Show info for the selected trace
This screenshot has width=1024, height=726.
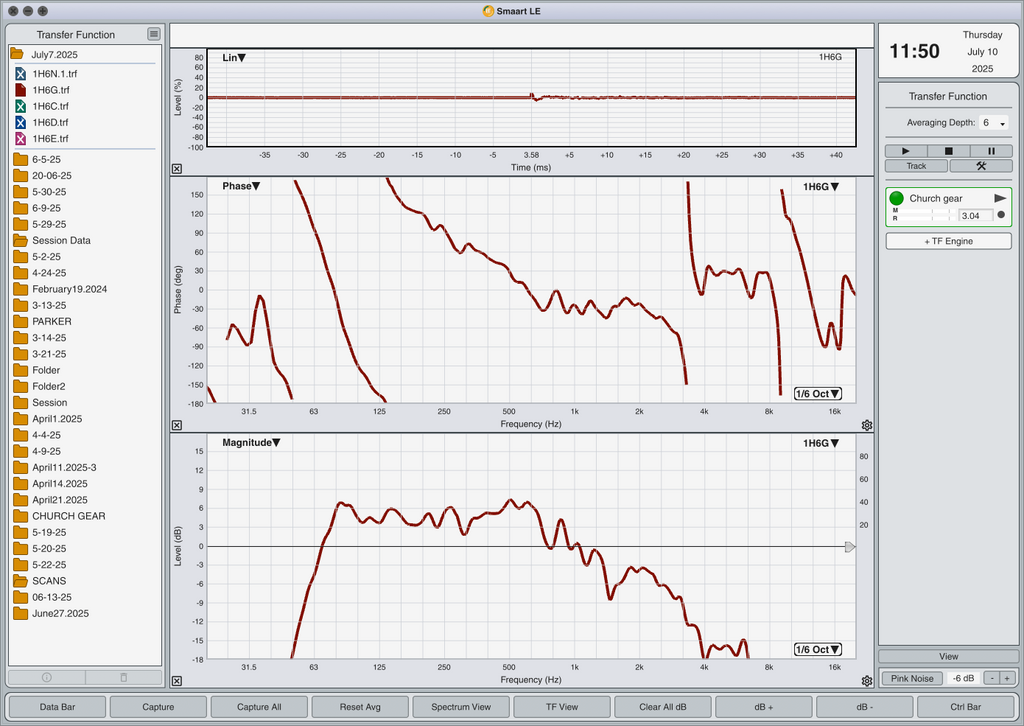tap(46, 677)
